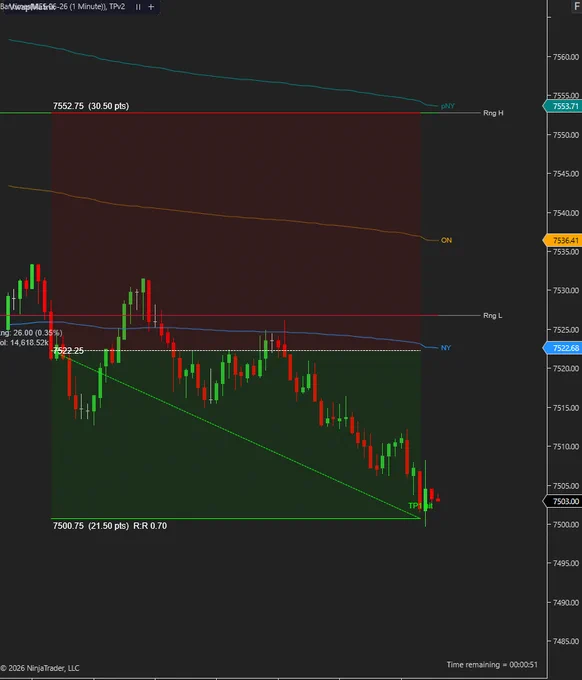Click the 7525.00 price axis label
582x680 pixels.
tap(566, 330)
